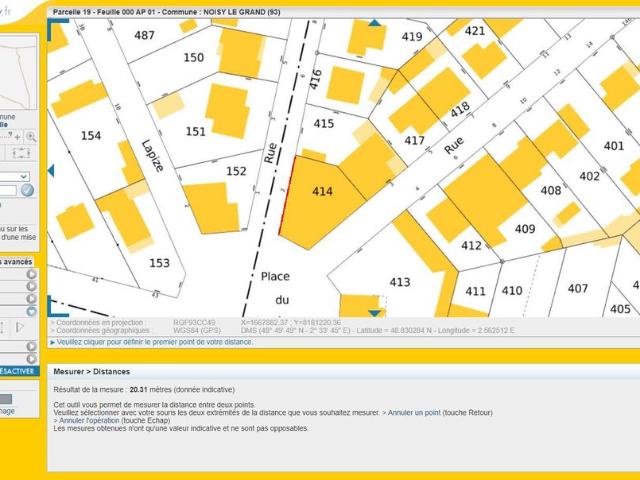Click the 'Place' label on map
The width and height of the screenshot is (640, 480).
pyautogui.click(x=275, y=277)
